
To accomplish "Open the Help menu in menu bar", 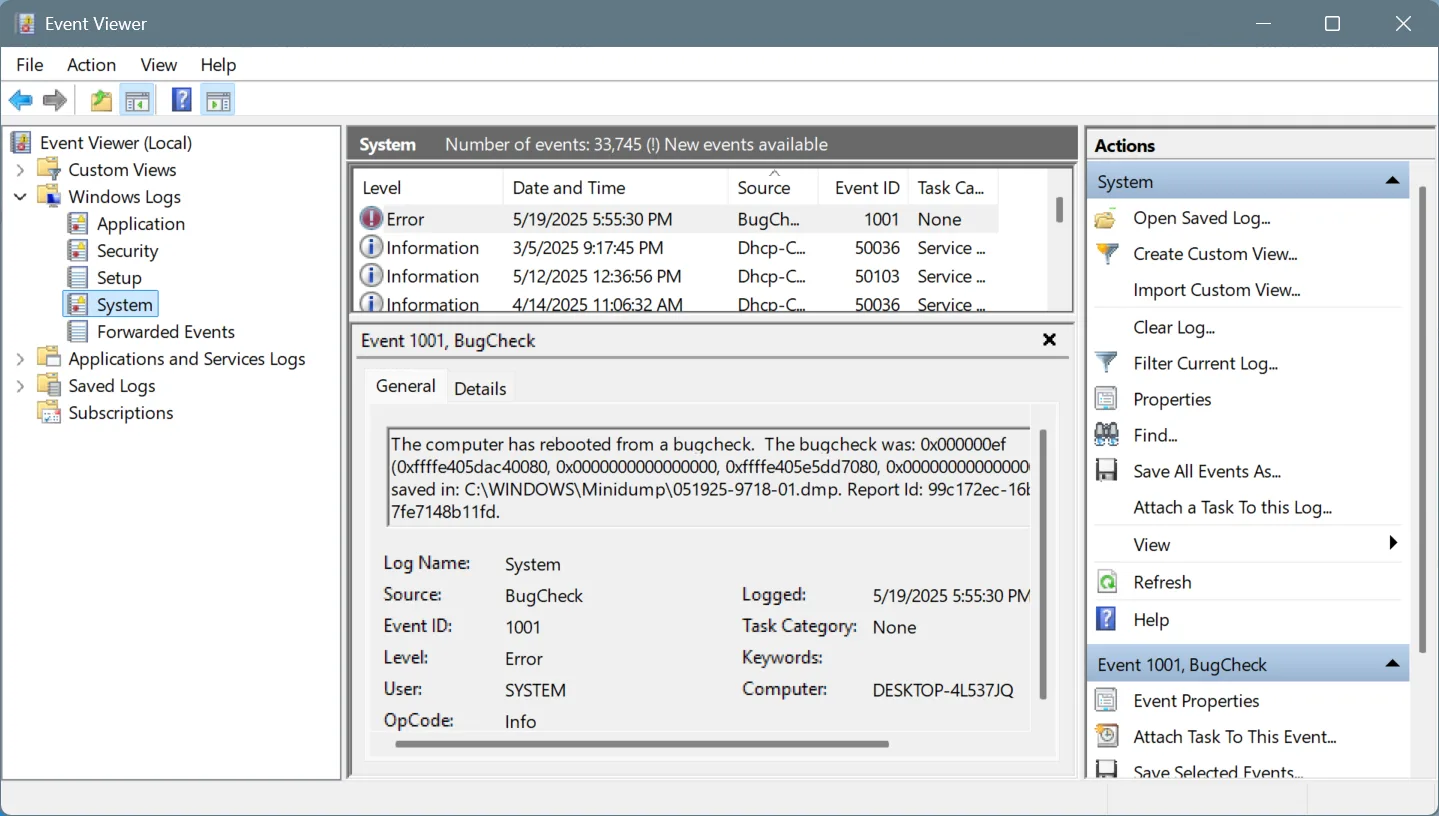I will coord(218,64).
